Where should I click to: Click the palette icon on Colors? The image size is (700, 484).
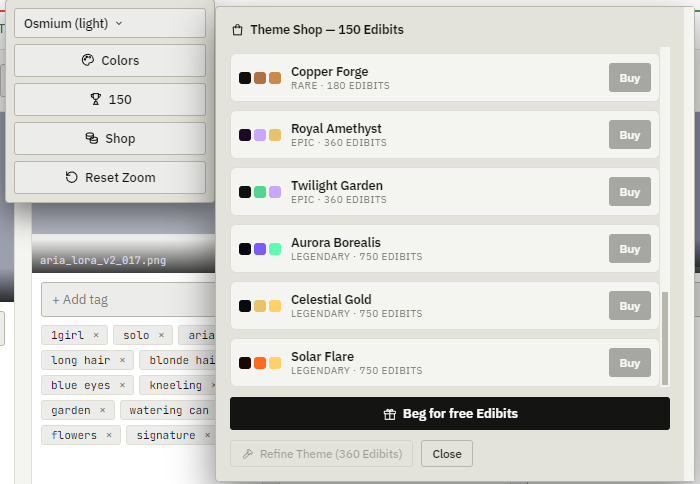pyautogui.click(x=88, y=60)
